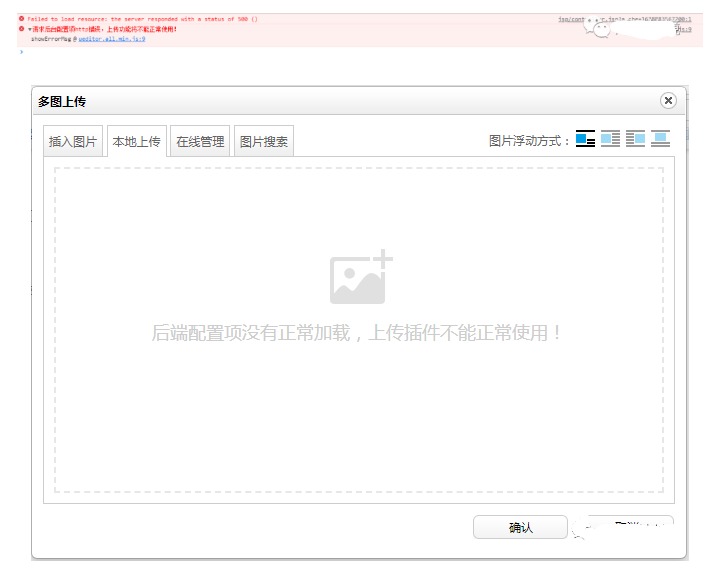Open the 在线管理 tab

(200, 141)
